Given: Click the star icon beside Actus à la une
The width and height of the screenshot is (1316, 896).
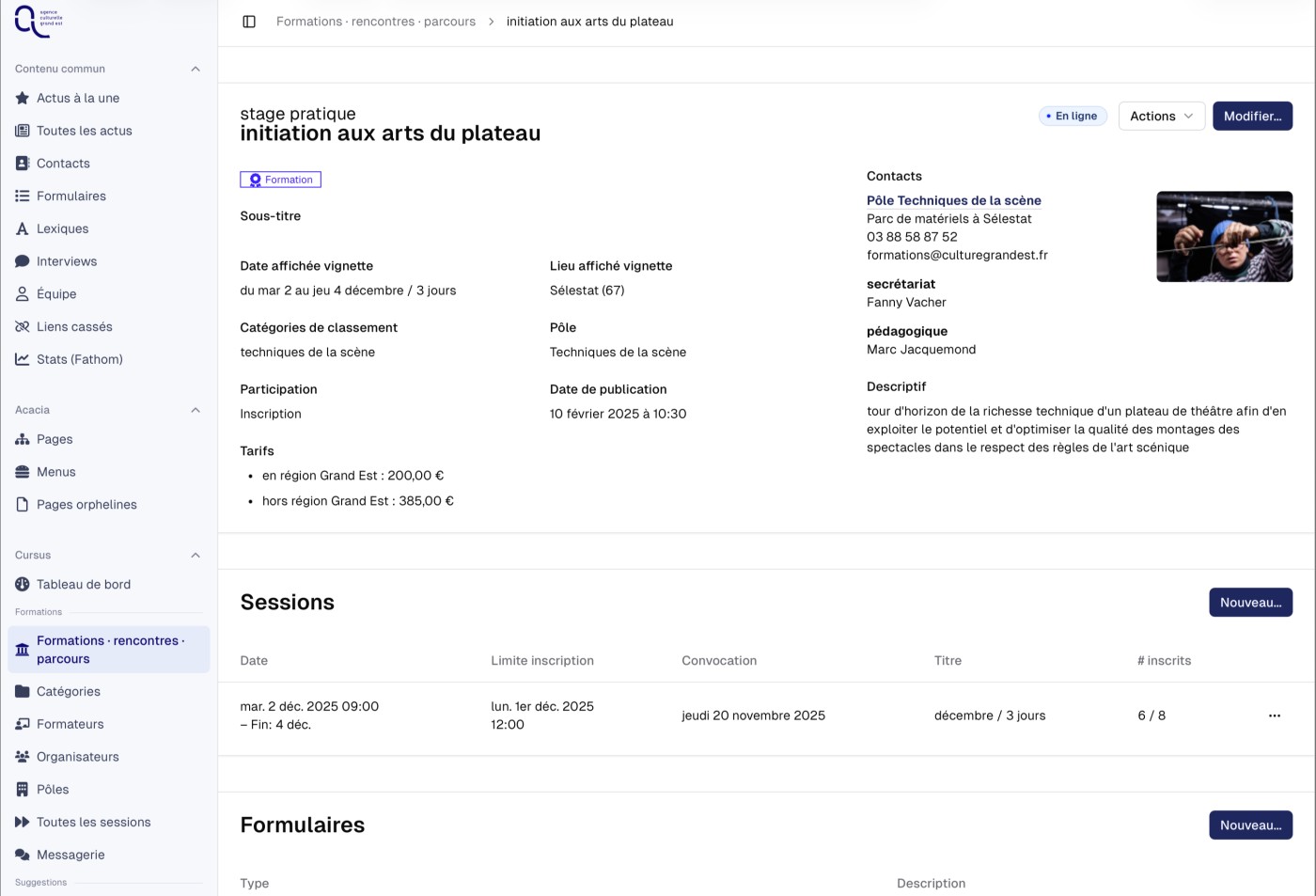Looking at the screenshot, I should (23, 98).
